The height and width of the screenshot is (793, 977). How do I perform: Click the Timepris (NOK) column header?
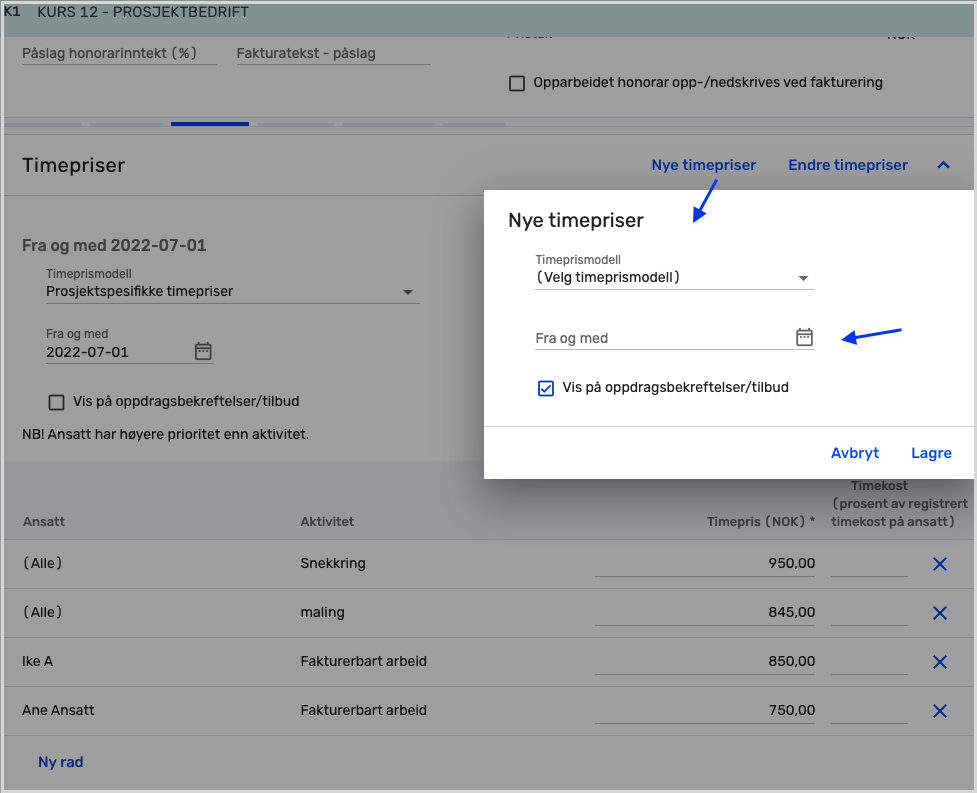[x=761, y=521]
